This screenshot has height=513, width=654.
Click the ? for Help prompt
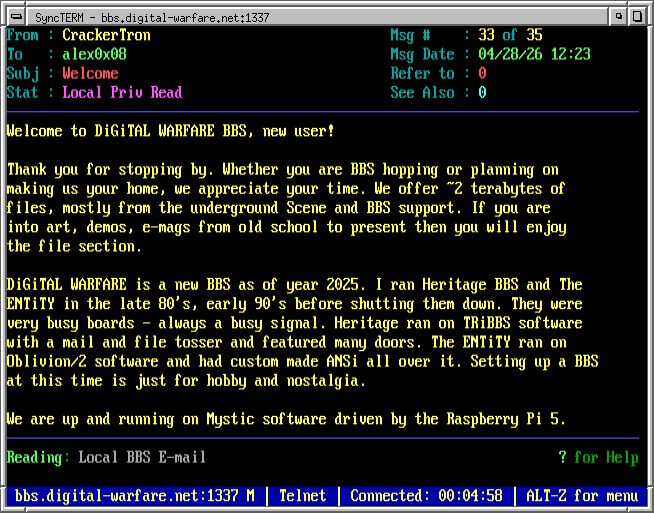pos(599,458)
